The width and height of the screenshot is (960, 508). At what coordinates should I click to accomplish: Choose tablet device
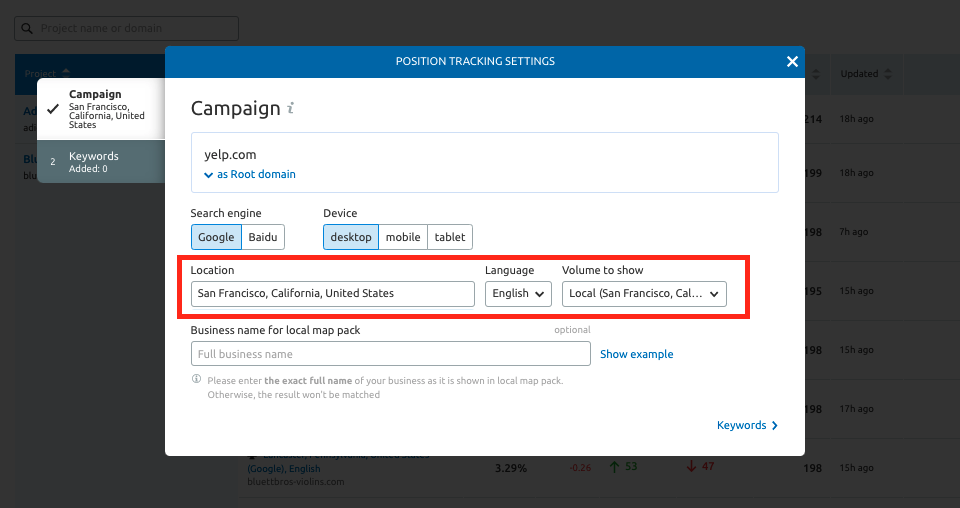pyautogui.click(x=450, y=237)
